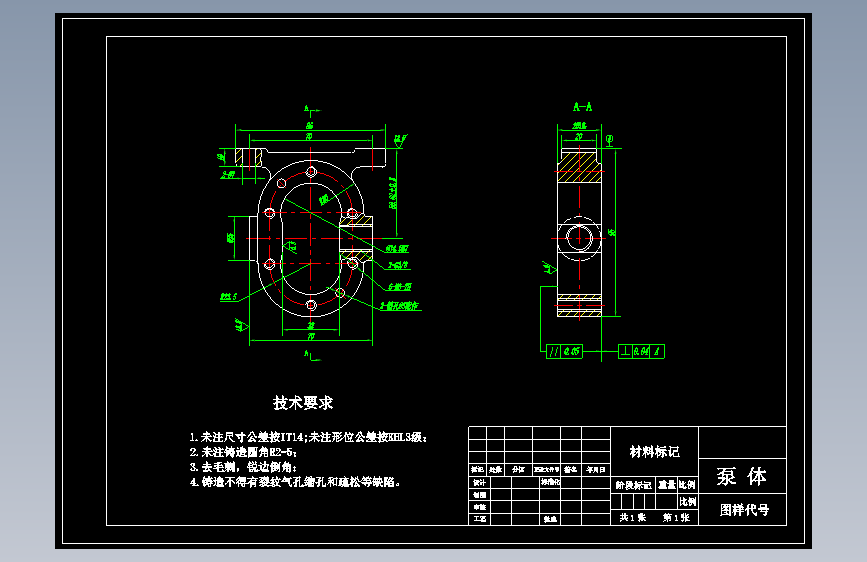Select the parallelism tolerance frame 0.05
Image resolution: width=867 pixels, height=562 pixels.
tap(564, 351)
